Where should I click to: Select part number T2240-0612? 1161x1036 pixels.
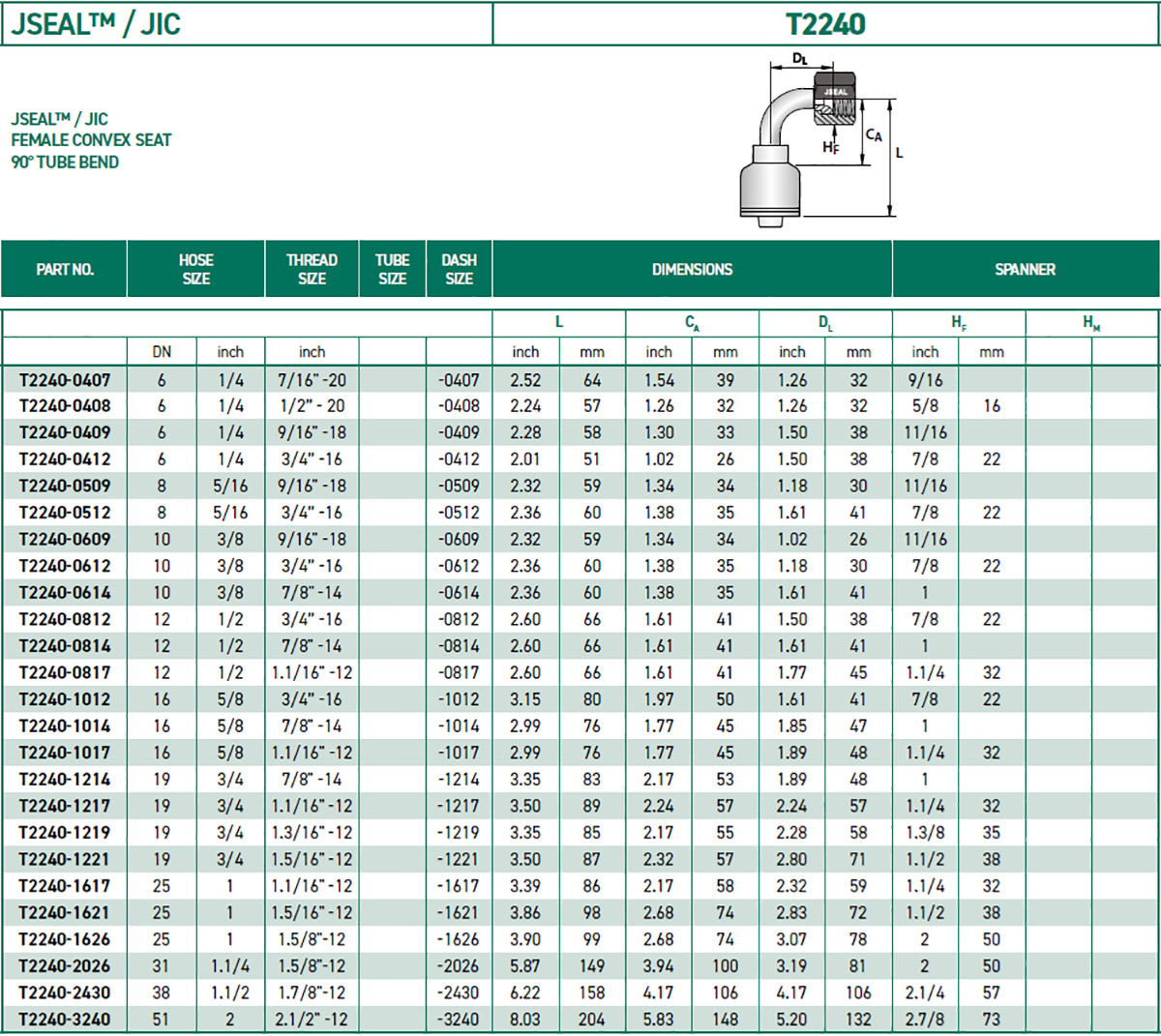point(65,566)
